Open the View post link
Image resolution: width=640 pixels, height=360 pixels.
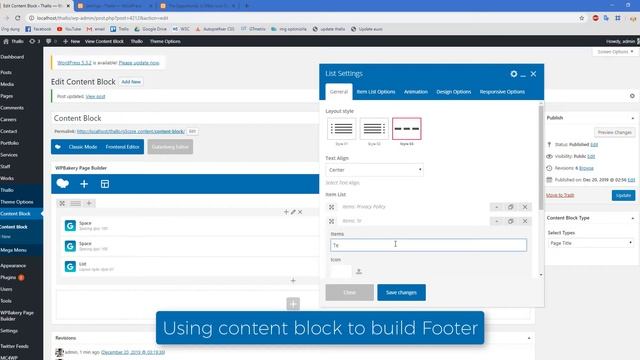pyautogui.click(x=96, y=97)
